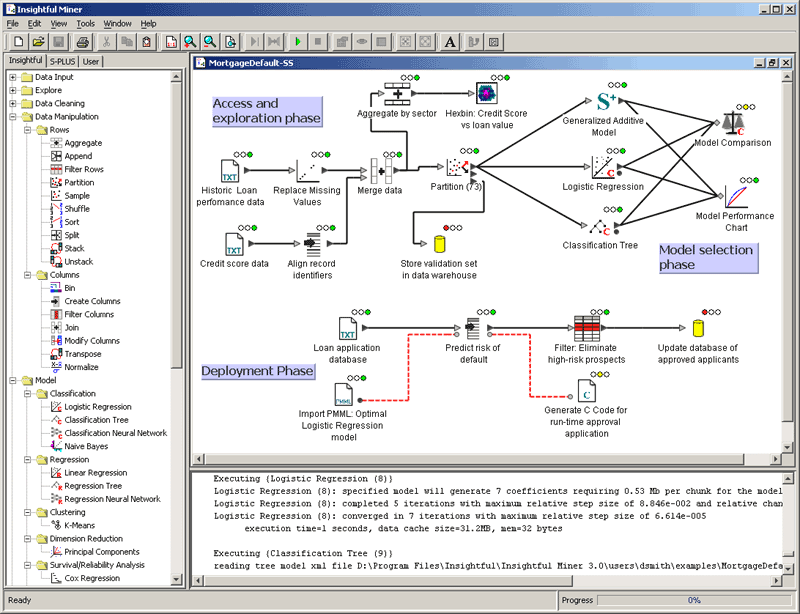Open the Help menu
The height and width of the screenshot is (614, 800).
[x=148, y=23]
